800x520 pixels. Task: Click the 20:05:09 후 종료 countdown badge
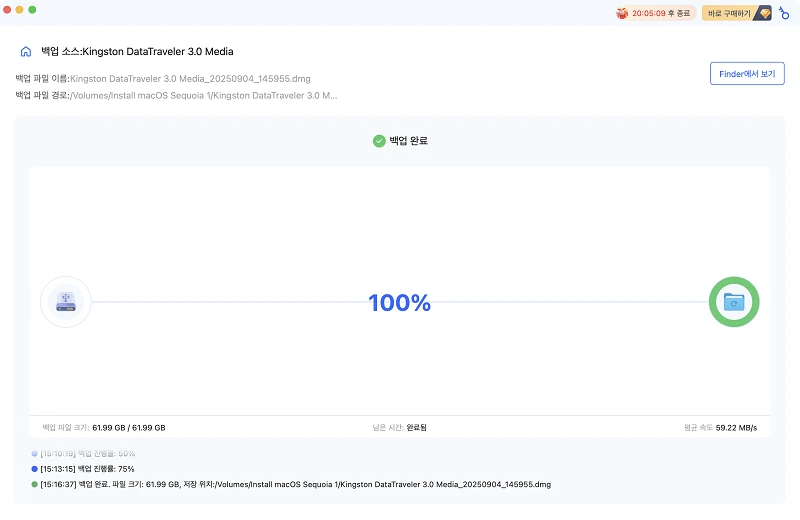pos(656,13)
